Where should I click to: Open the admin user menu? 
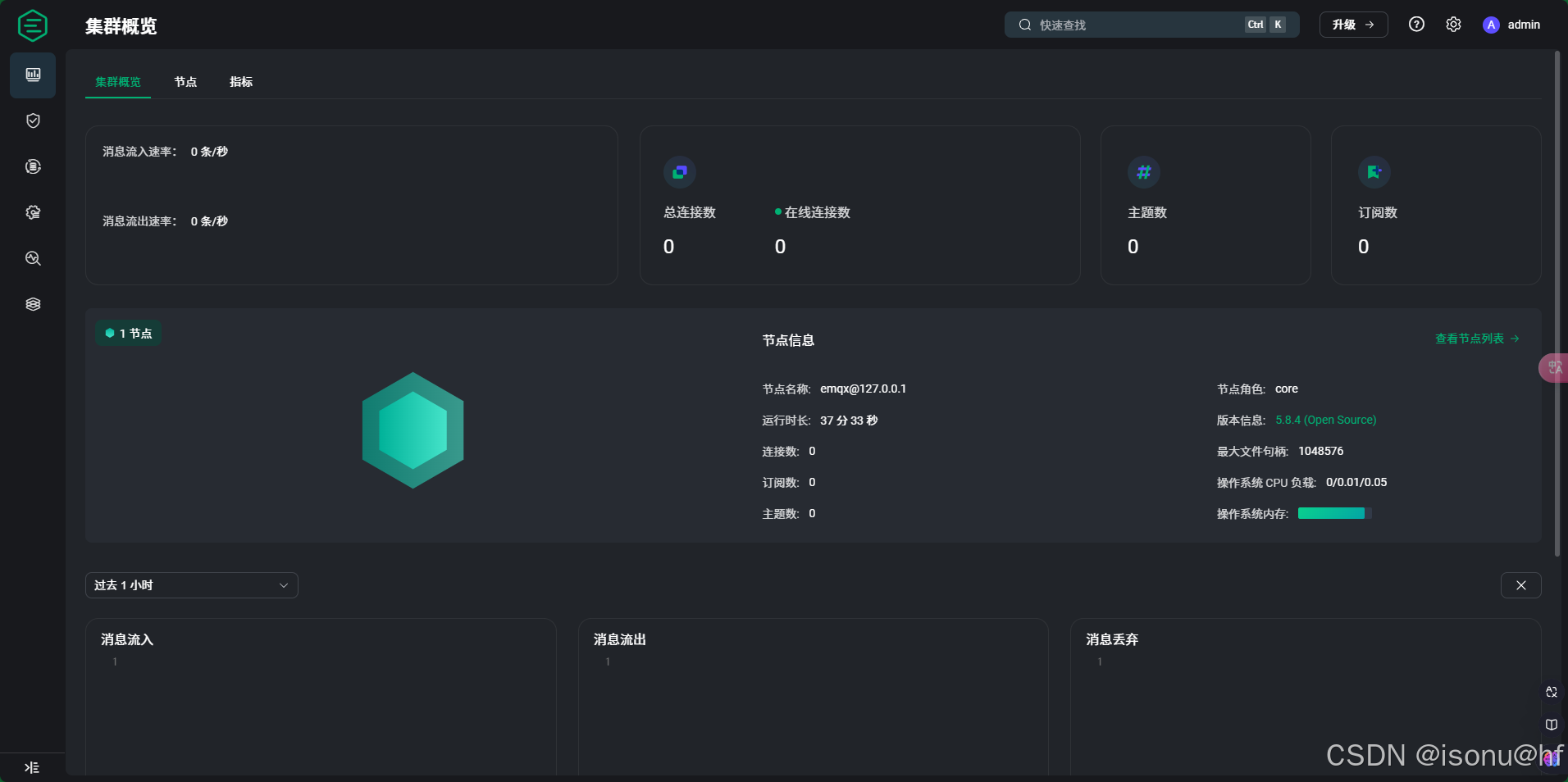[1511, 25]
